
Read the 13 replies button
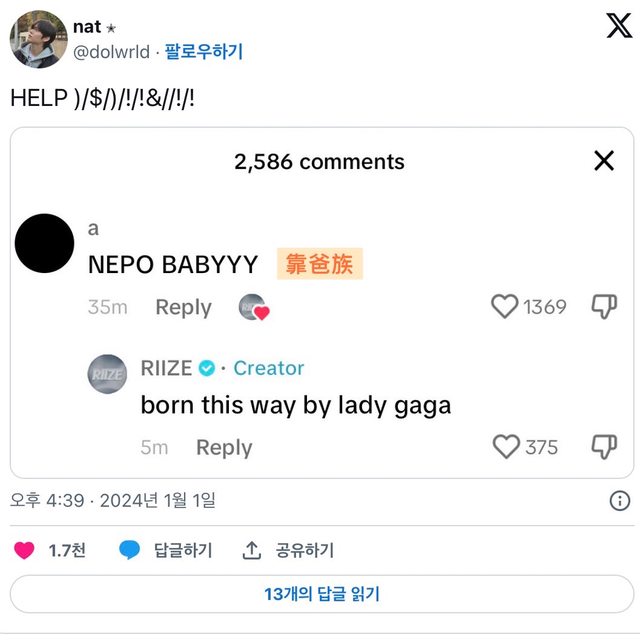click(x=321, y=594)
